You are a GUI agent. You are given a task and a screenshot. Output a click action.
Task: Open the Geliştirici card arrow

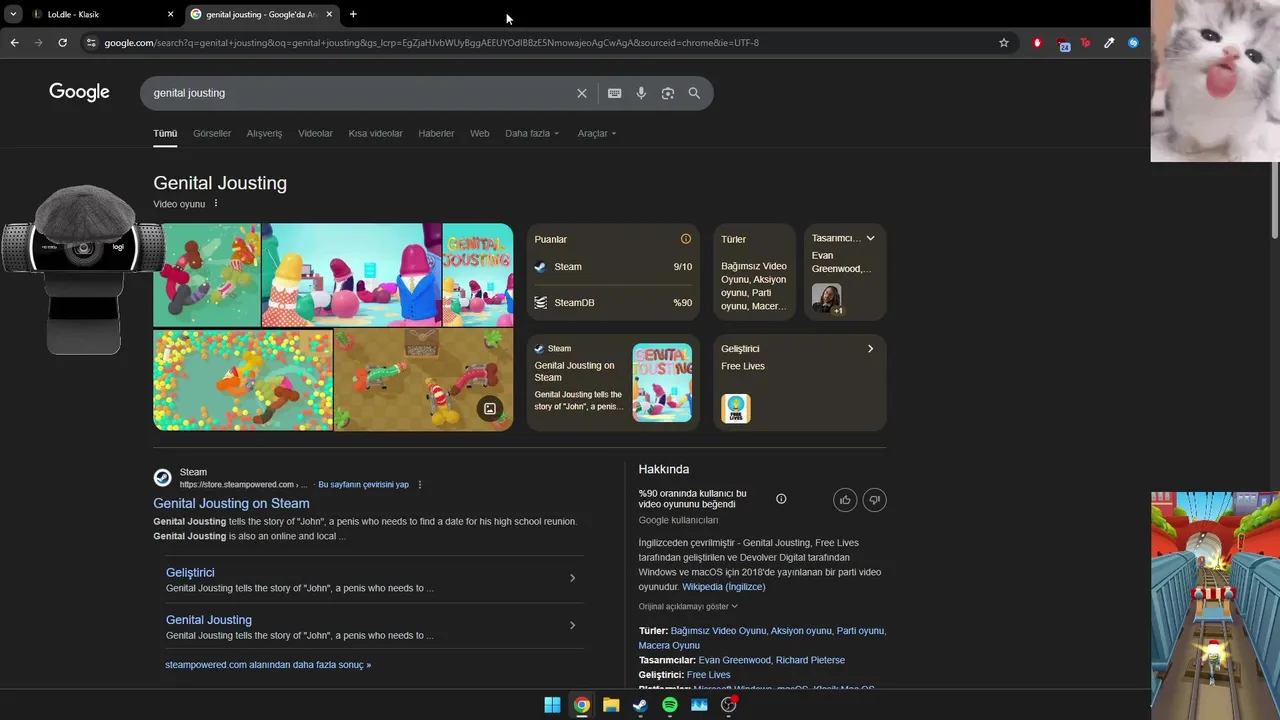[x=870, y=349]
